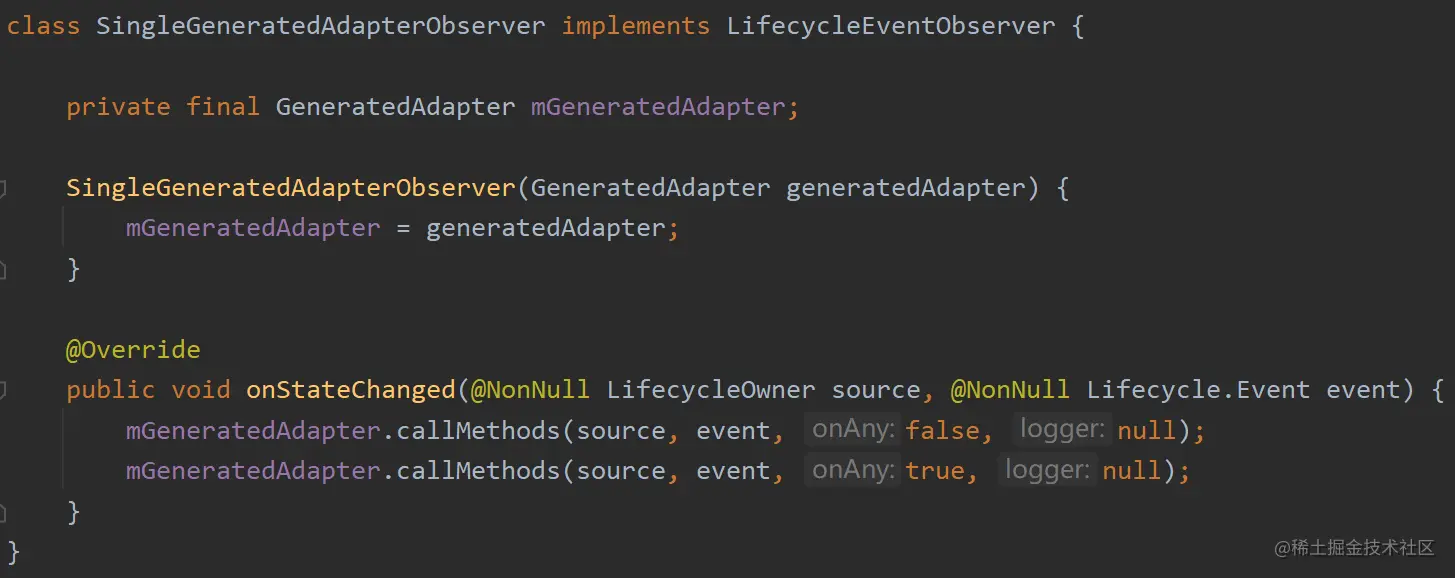Image resolution: width=1455 pixels, height=578 pixels.
Task: Click fold end marker after constructor closing brace
Action: 3,269
